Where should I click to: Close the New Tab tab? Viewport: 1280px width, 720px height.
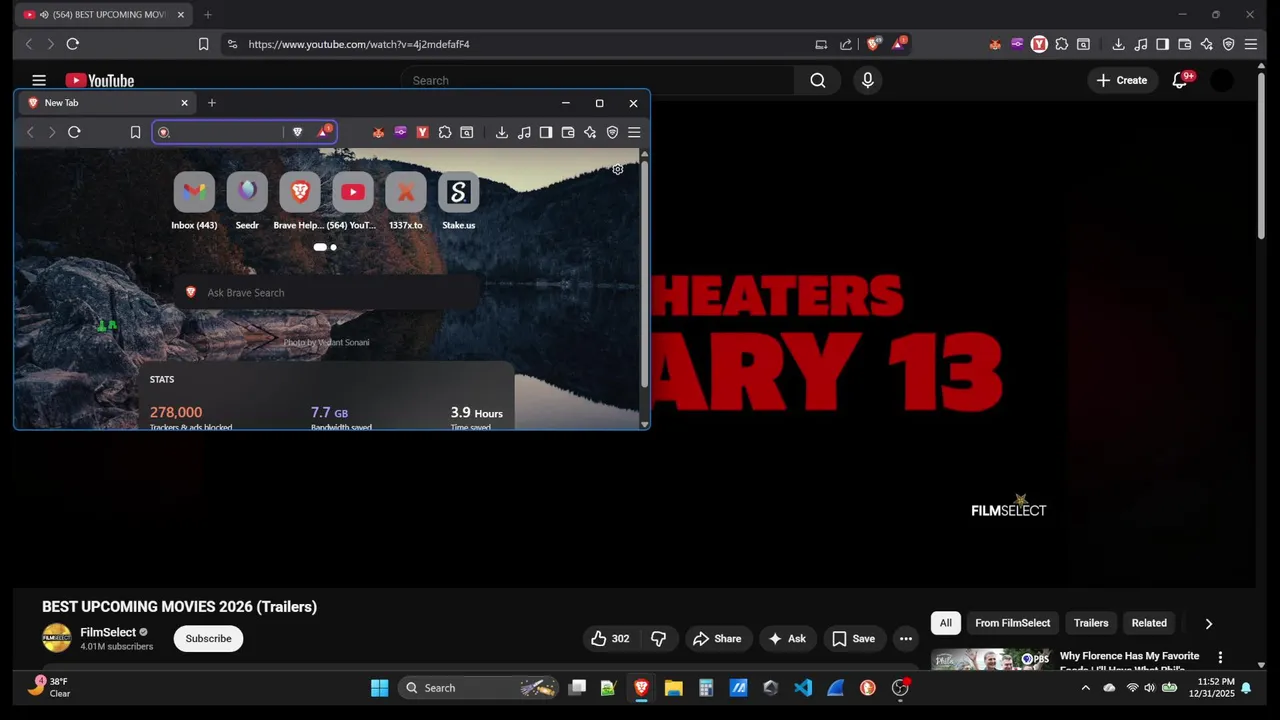pos(184,103)
